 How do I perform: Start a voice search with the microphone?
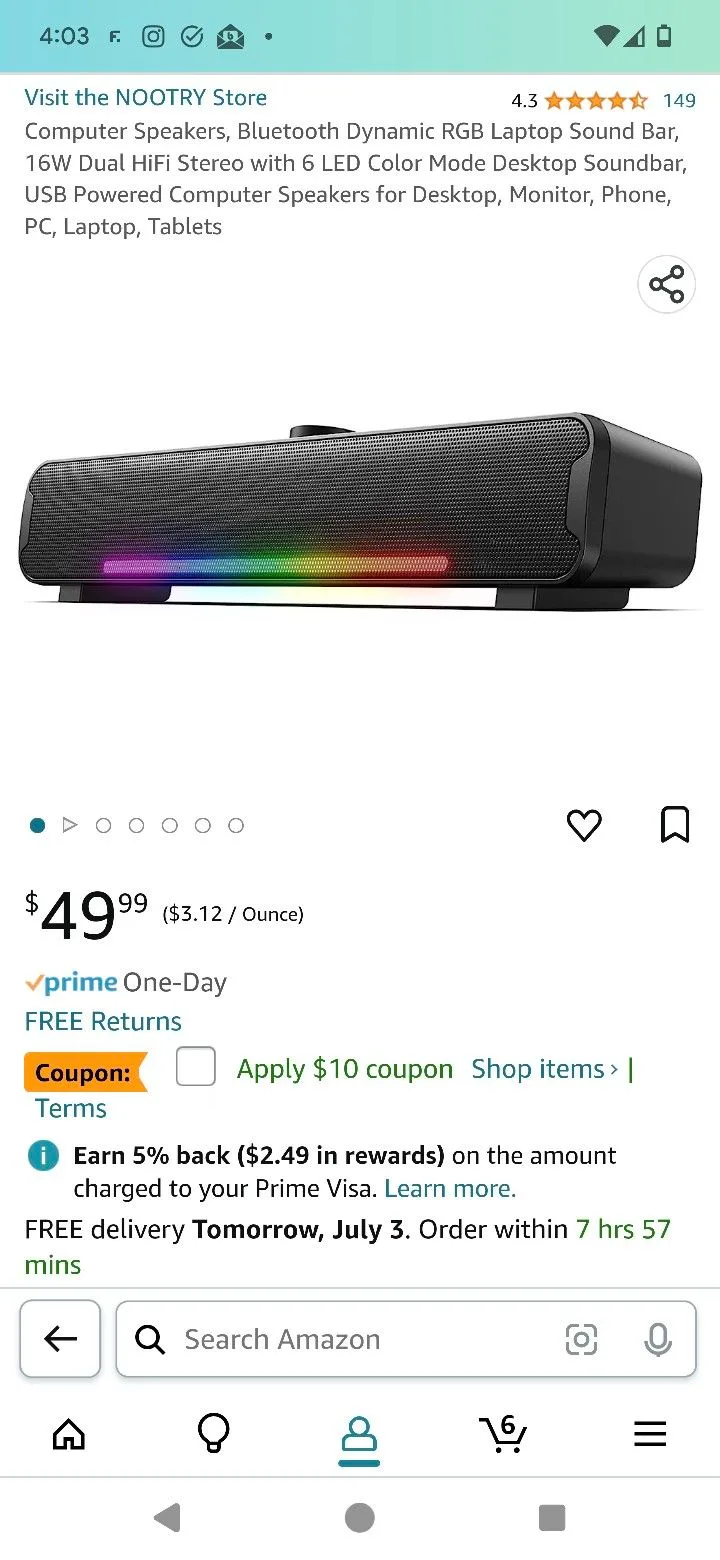pyautogui.click(x=658, y=1339)
